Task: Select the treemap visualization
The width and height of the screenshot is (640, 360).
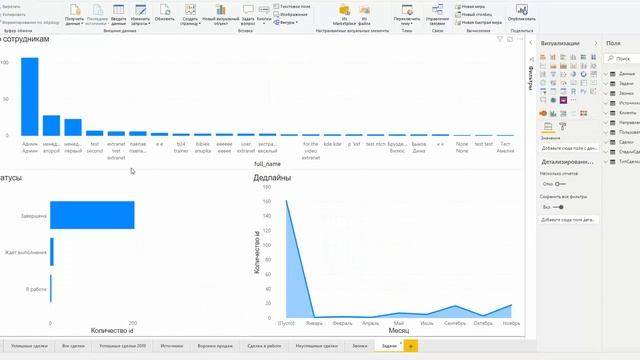Action: click(x=594, y=74)
